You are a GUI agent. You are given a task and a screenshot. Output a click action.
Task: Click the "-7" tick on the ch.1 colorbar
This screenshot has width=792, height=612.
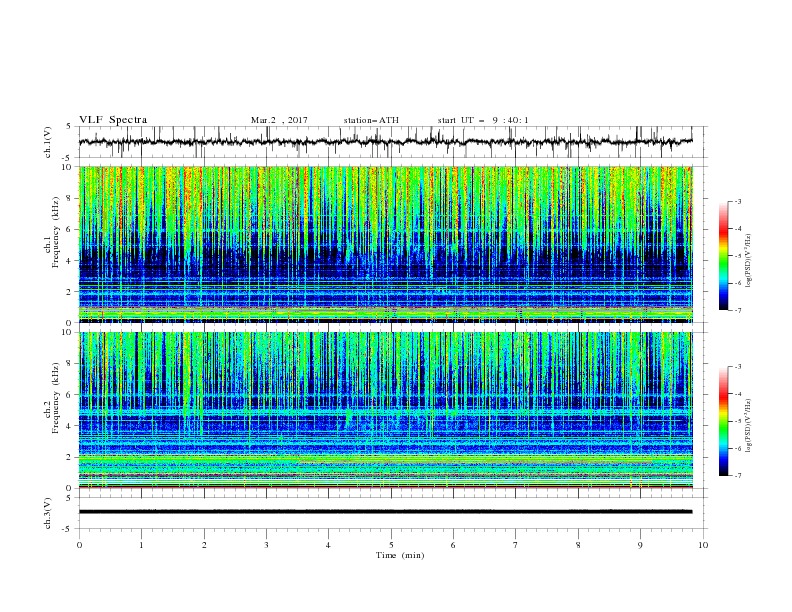tap(738, 310)
